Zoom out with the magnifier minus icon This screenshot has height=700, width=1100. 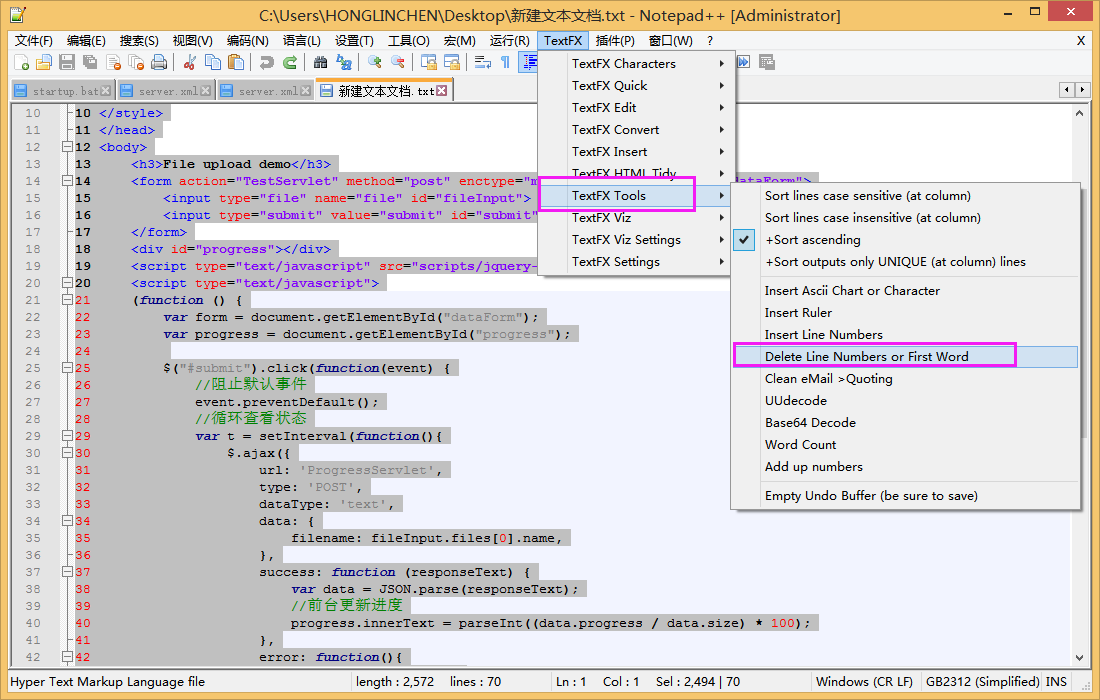pos(398,62)
